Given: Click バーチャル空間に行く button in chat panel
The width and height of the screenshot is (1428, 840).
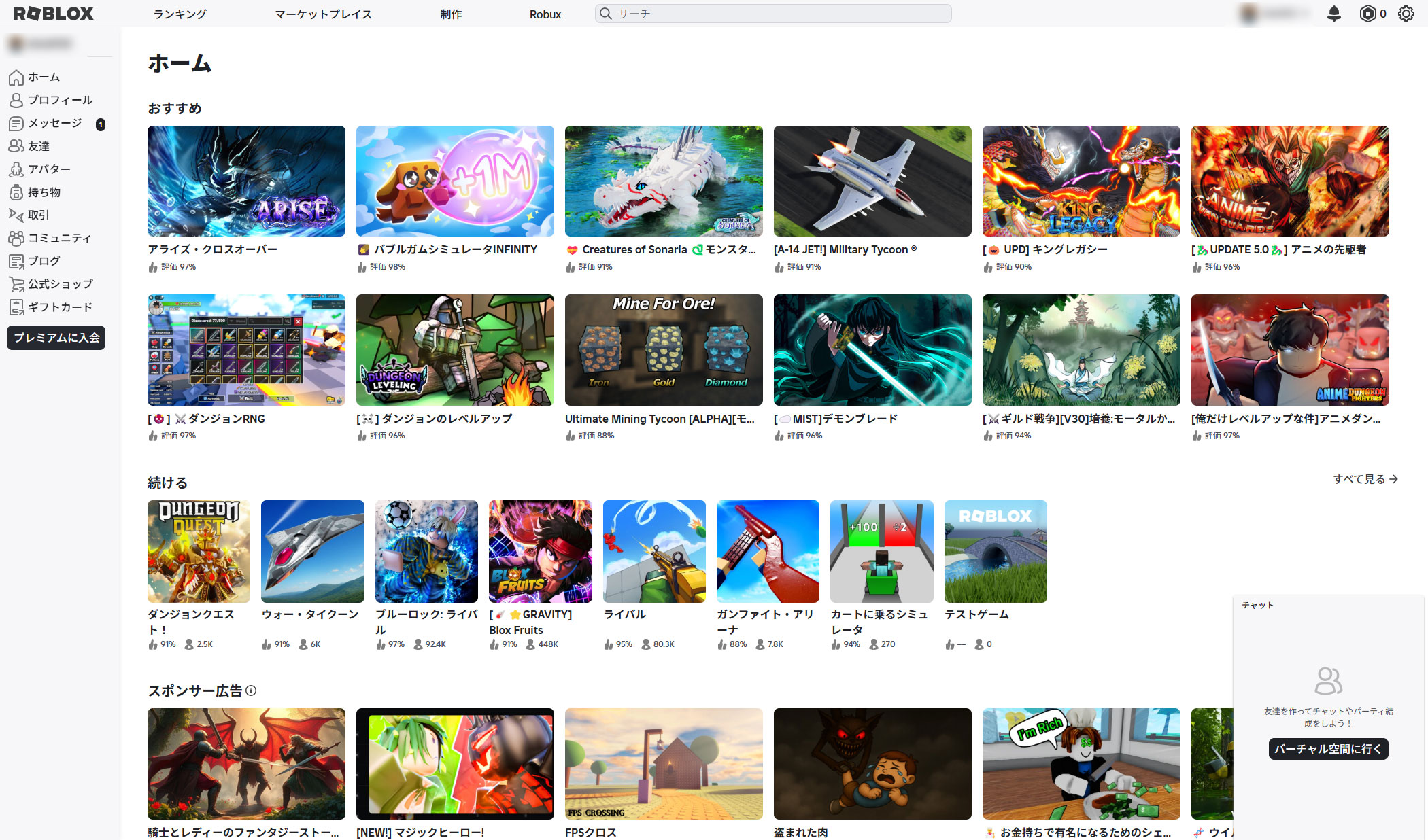Looking at the screenshot, I should 1328,749.
